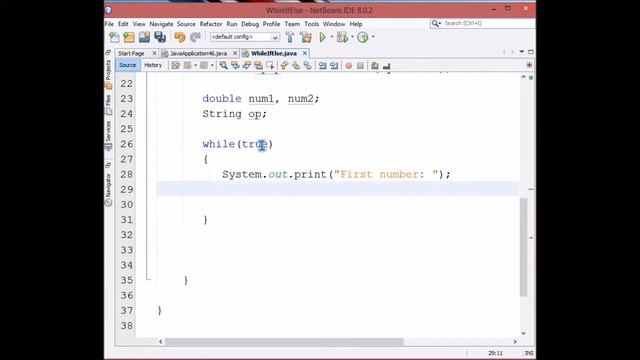The height and width of the screenshot is (360, 640).
Task: Create a new file from the toolbar
Action: [114, 37]
